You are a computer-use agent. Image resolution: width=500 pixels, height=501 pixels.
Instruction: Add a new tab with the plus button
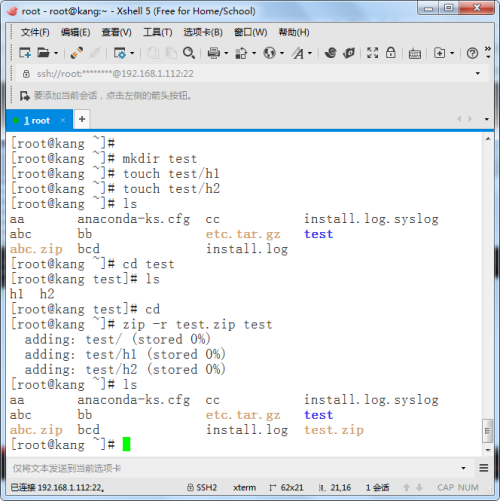tap(82, 119)
